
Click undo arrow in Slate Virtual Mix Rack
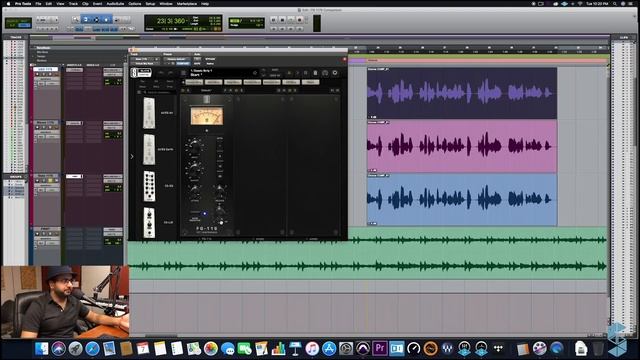click(x=161, y=73)
